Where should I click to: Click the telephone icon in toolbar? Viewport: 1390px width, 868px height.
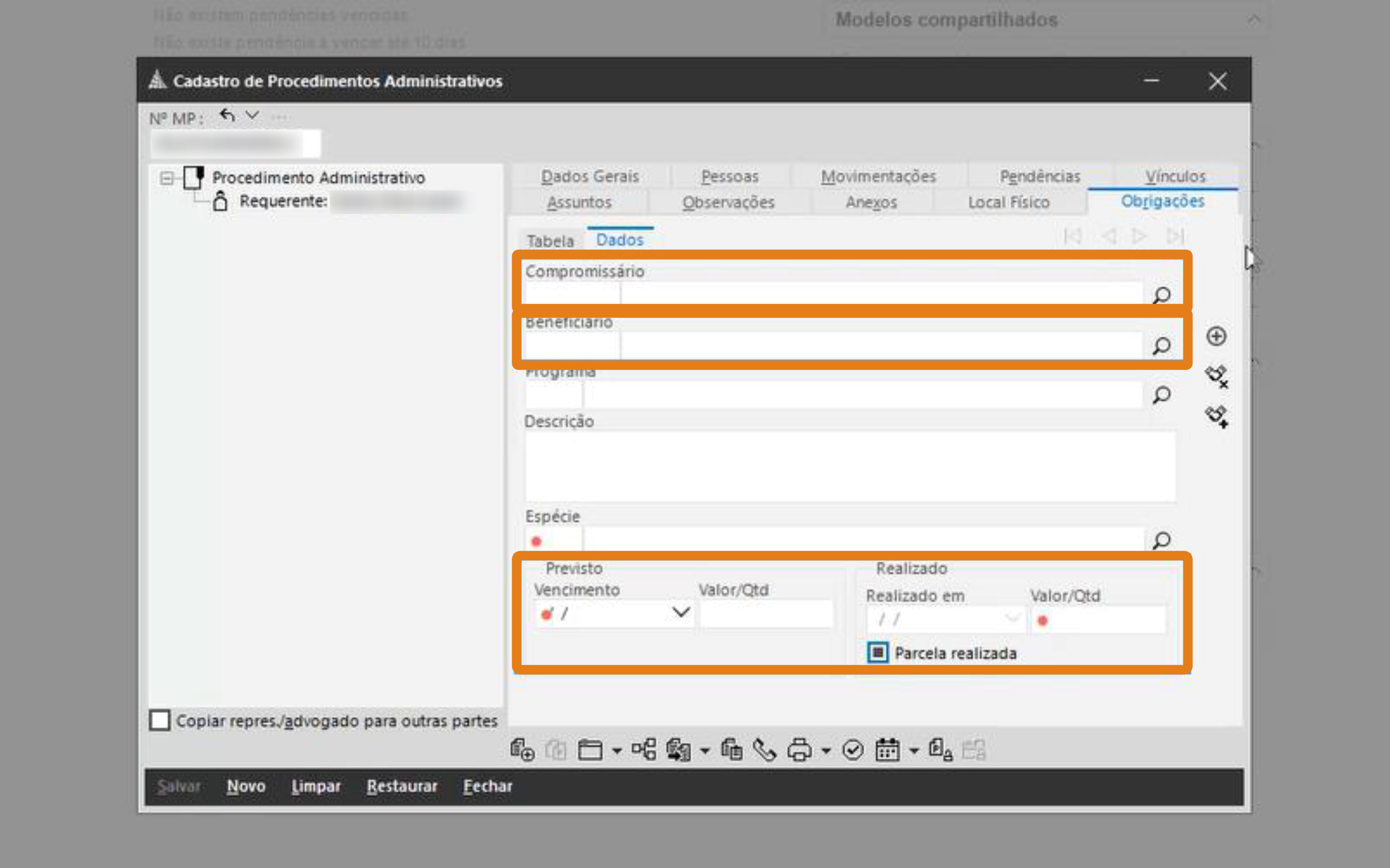(764, 750)
